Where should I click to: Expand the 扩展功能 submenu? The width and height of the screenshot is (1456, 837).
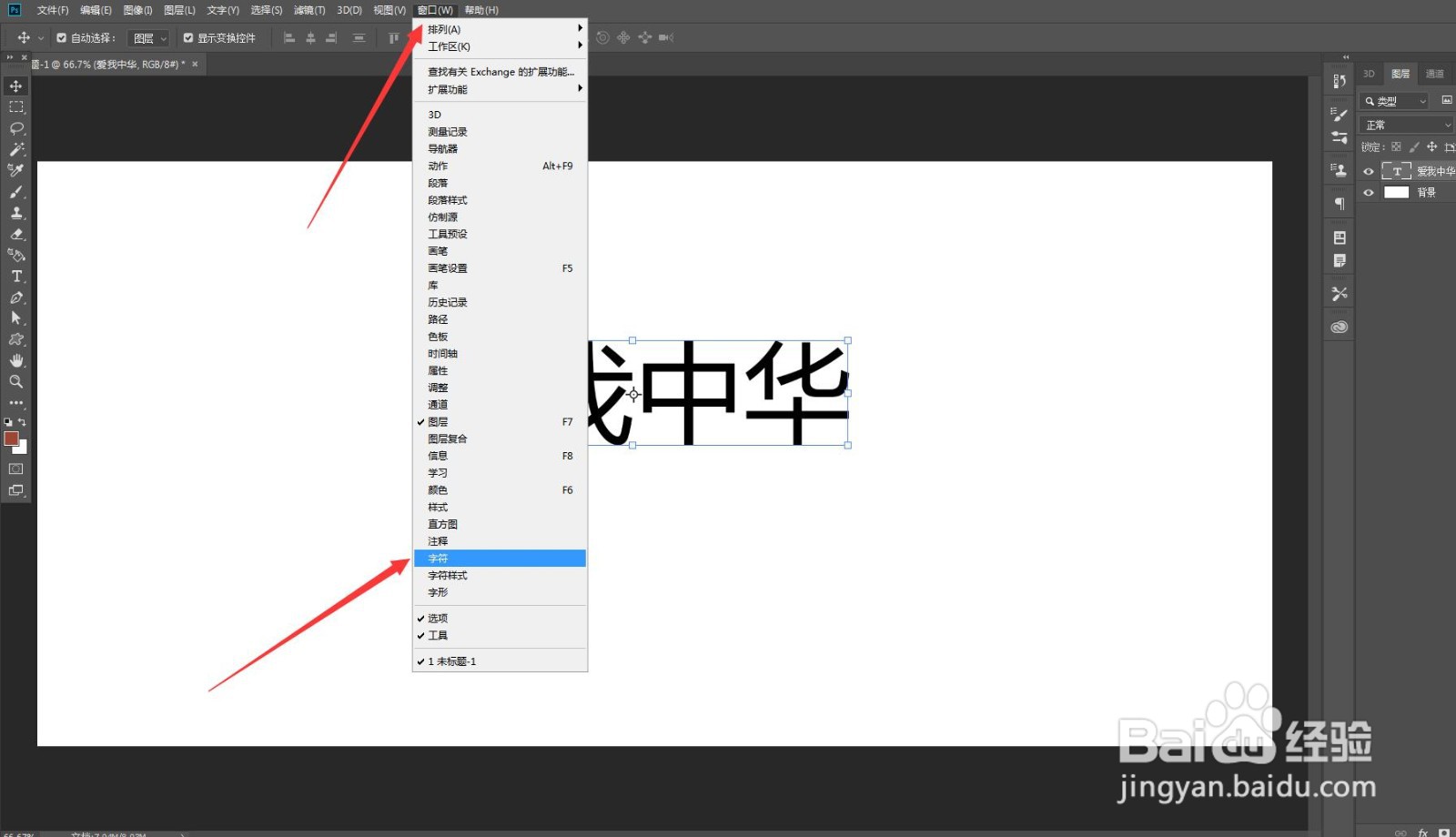pos(500,89)
